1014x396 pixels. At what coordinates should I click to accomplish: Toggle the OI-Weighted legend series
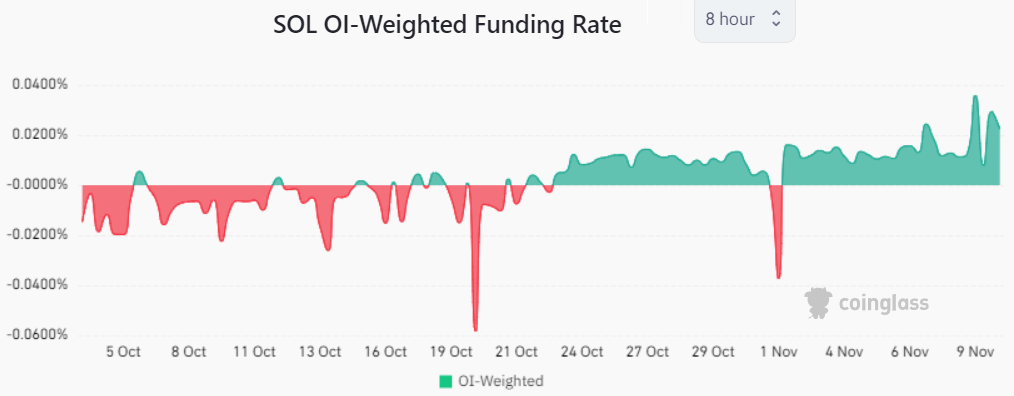coord(491,381)
